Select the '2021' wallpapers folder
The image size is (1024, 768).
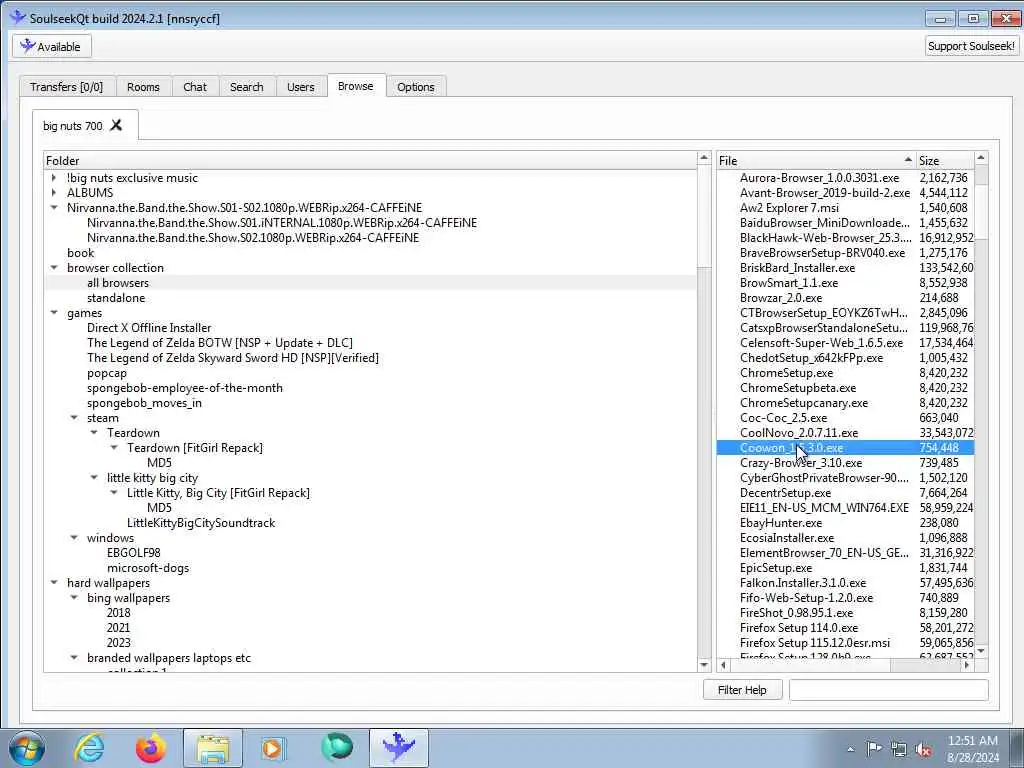(118, 628)
